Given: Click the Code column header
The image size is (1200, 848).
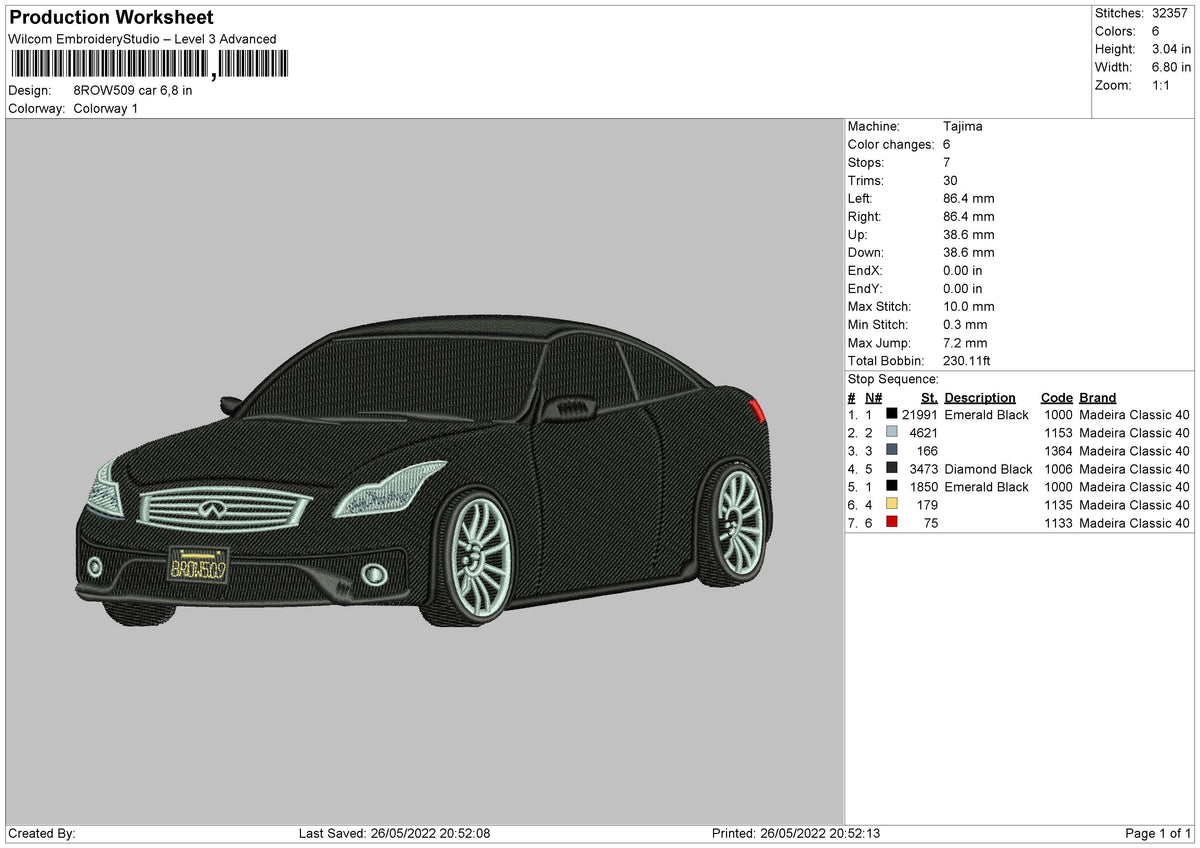Looking at the screenshot, I should (1056, 397).
